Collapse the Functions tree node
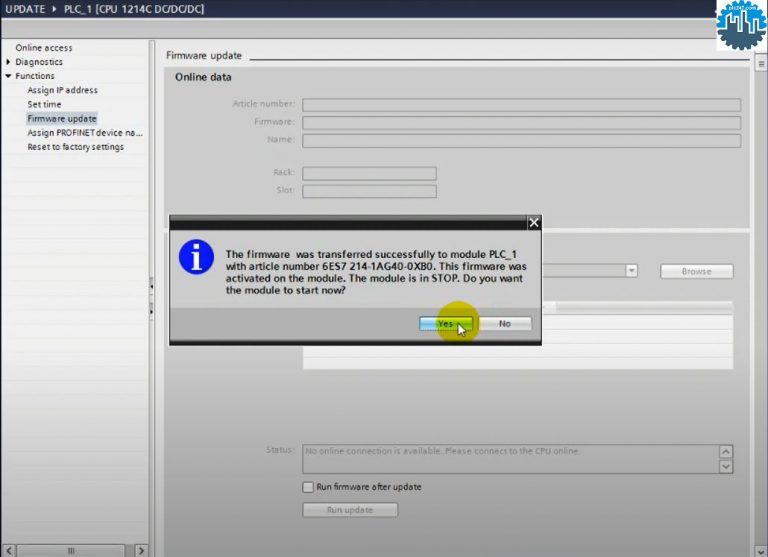 pyautogui.click(x=8, y=76)
